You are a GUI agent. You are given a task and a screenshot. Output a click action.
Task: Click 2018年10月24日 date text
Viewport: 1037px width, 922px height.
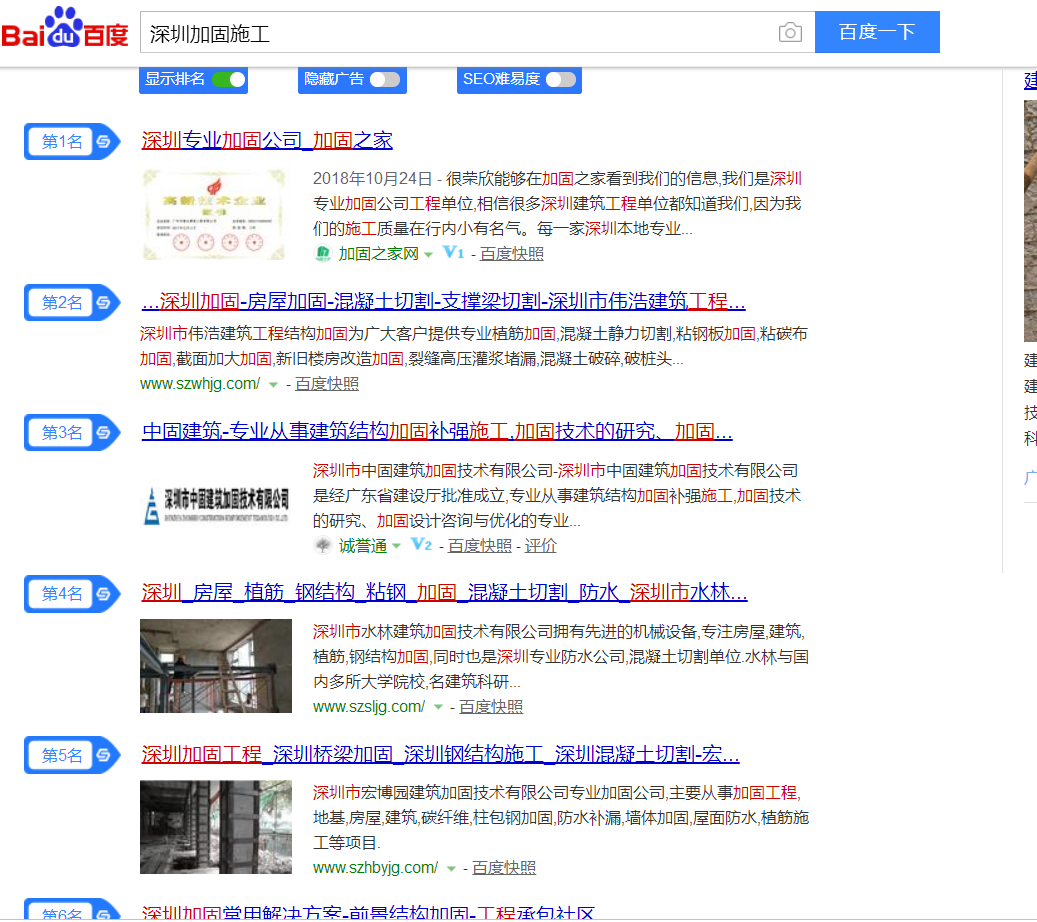click(372, 179)
